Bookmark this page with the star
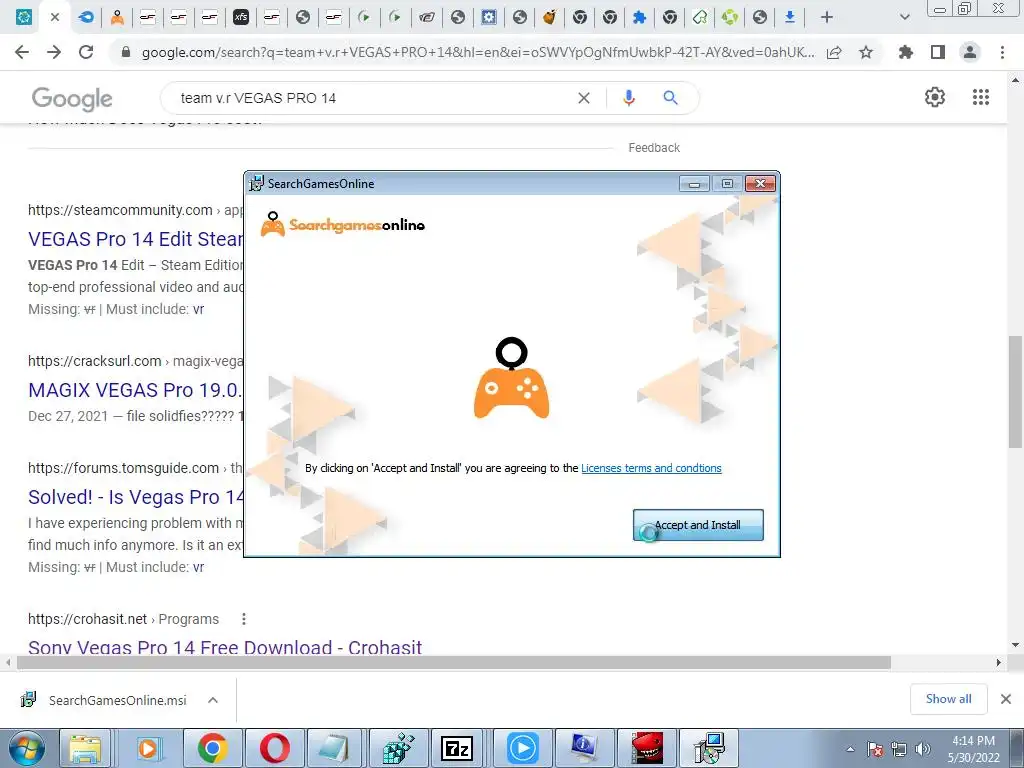The height and width of the screenshot is (768, 1024). [x=866, y=52]
